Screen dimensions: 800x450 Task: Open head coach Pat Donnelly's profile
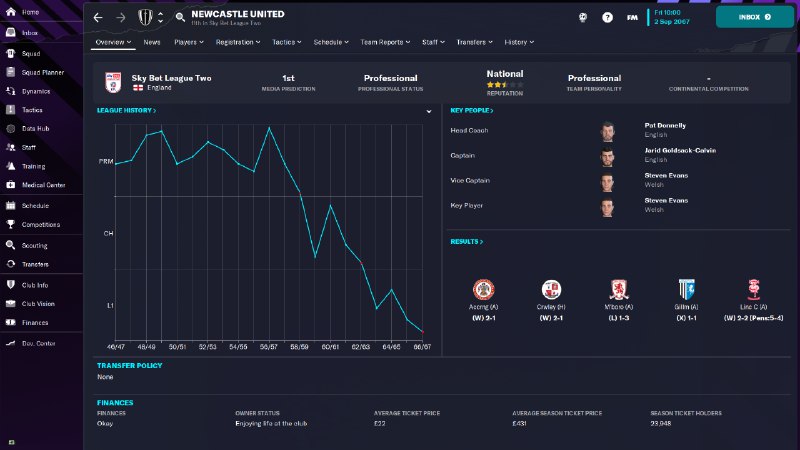[x=665, y=126]
